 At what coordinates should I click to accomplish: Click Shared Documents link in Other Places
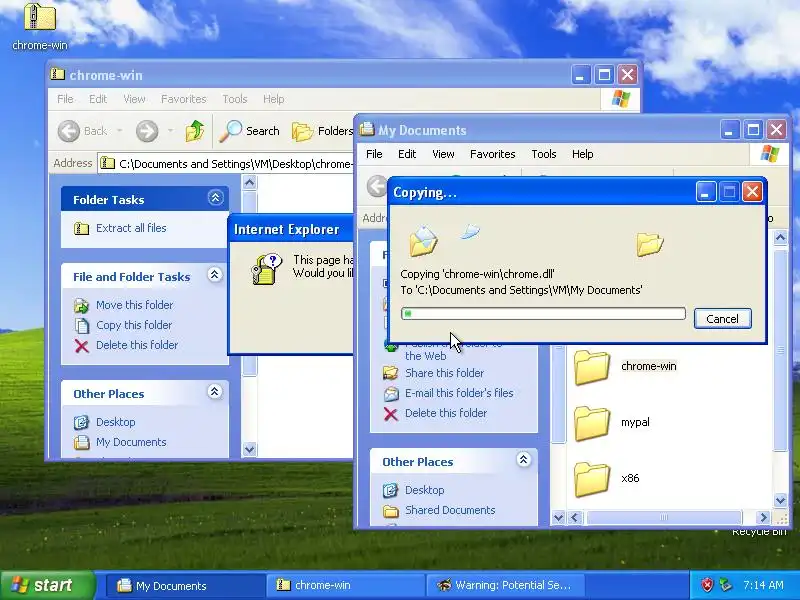[450, 510]
